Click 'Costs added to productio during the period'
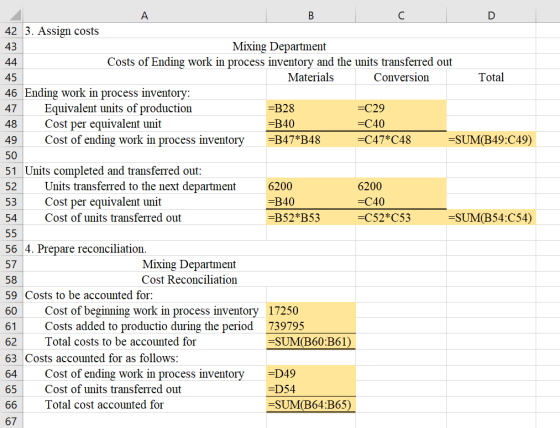Viewport: 560px width, 428px height. tap(149, 326)
